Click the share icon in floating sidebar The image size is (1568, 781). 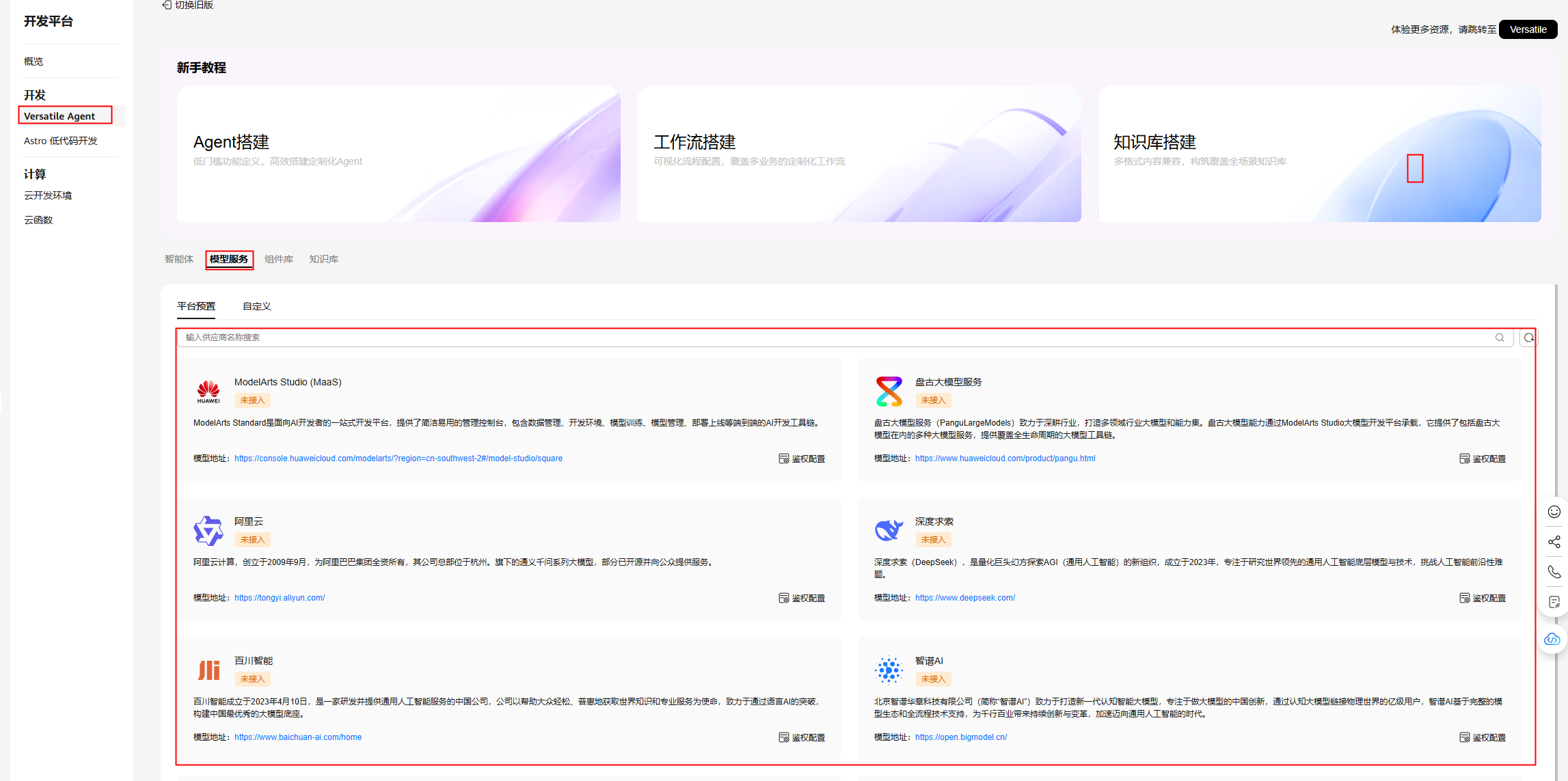coord(1554,542)
